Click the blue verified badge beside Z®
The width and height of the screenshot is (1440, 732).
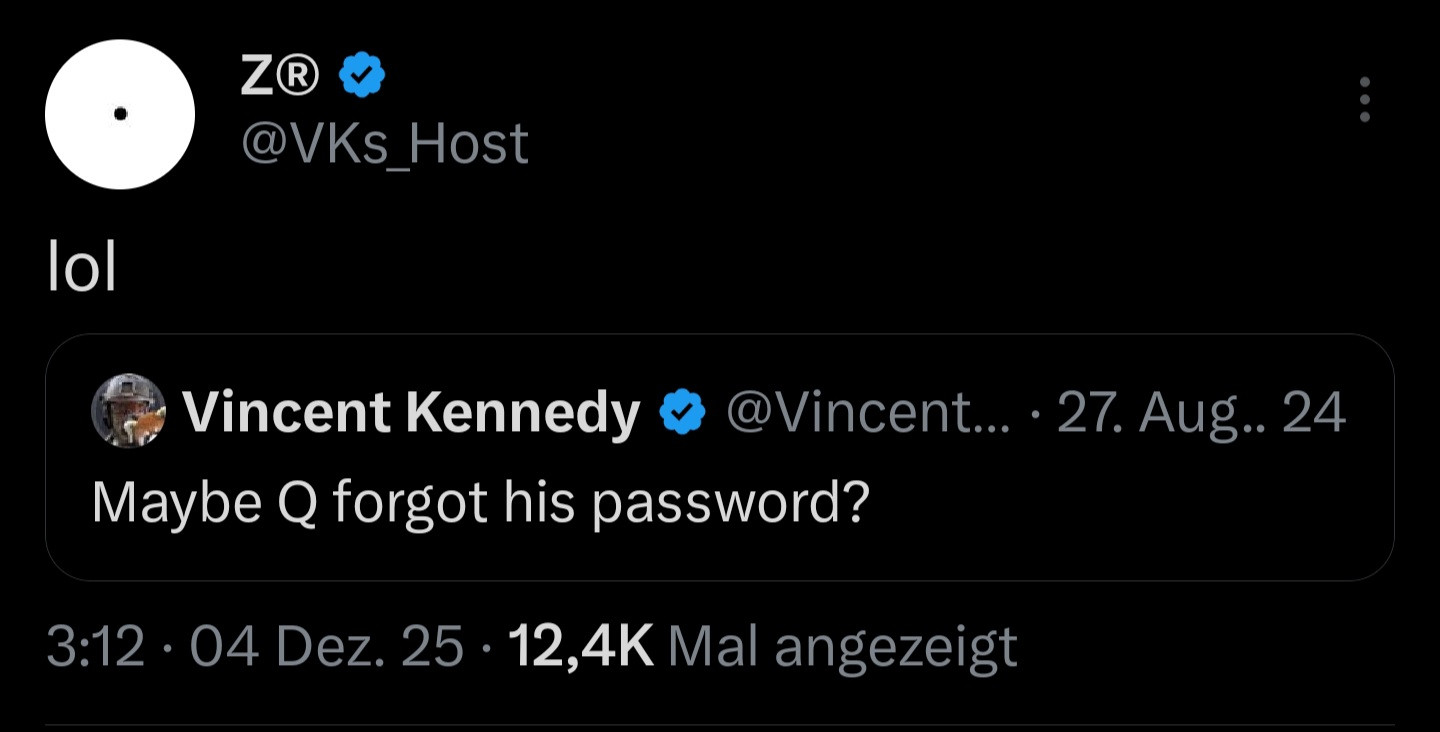click(x=363, y=76)
